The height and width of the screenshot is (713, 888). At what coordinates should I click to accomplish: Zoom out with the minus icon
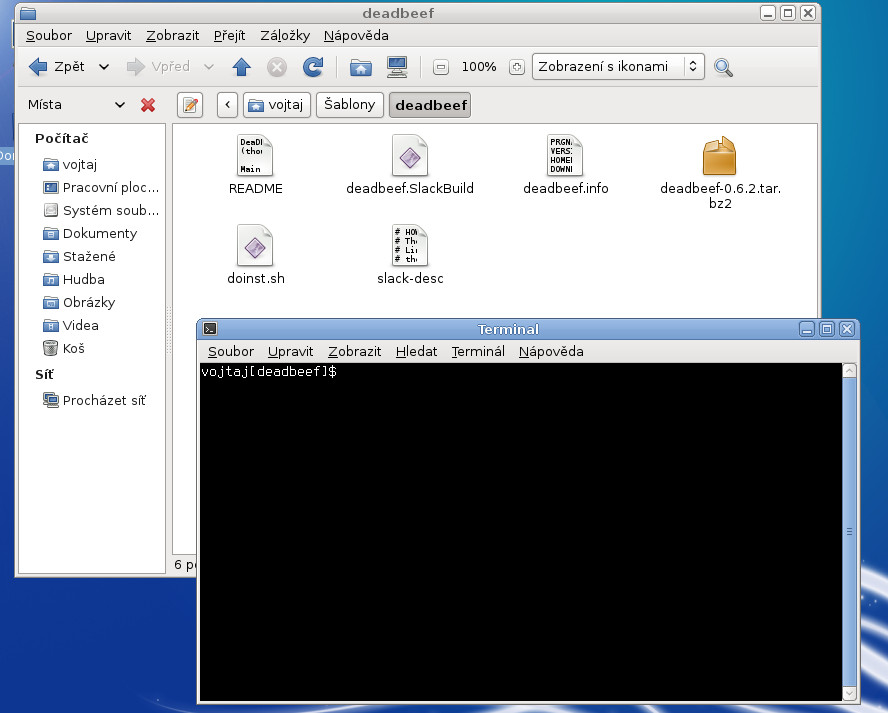[441, 67]
